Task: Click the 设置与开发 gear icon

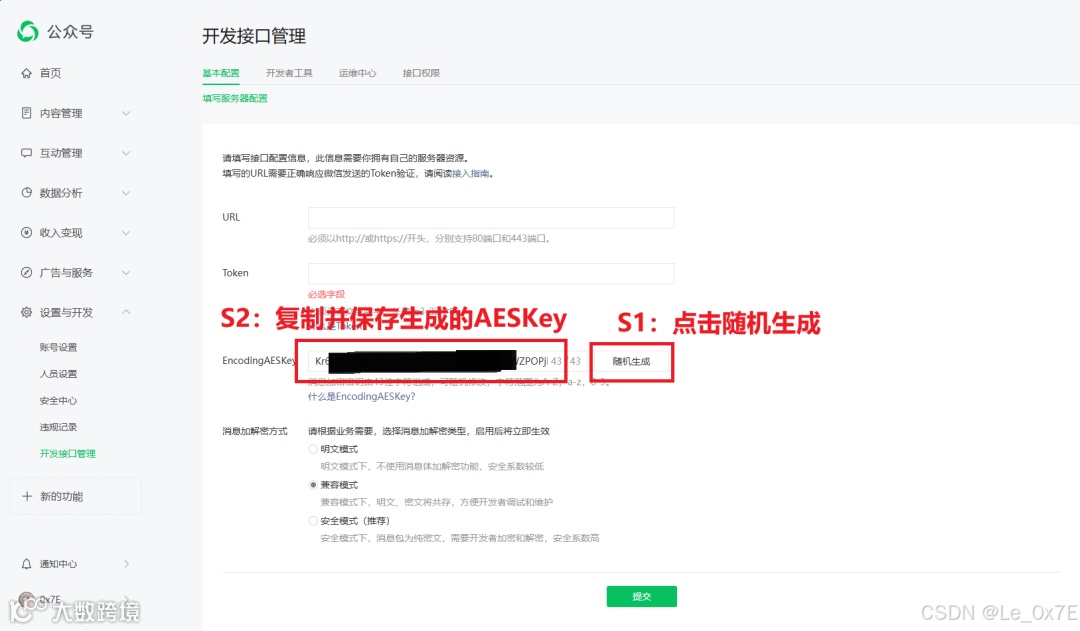Action: pos(26,313)
